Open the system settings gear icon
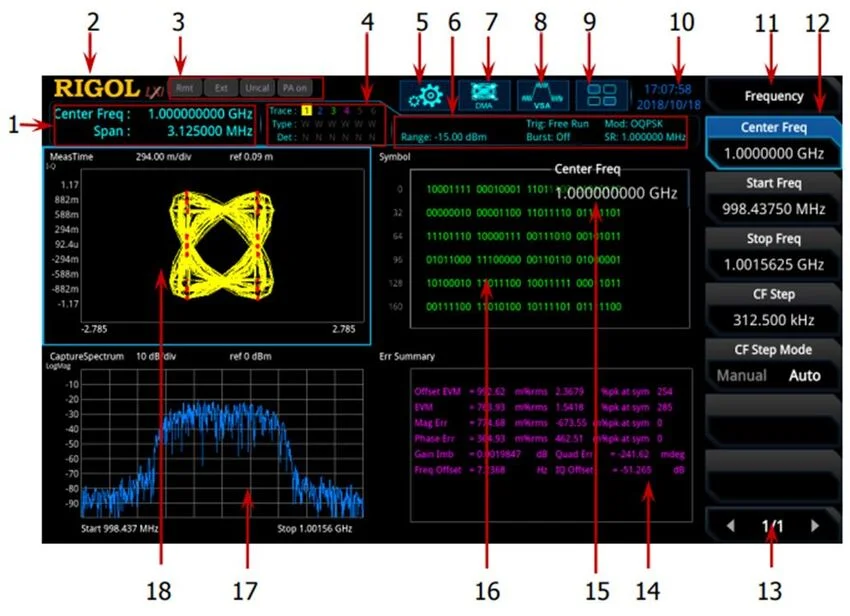 [427, 96]
